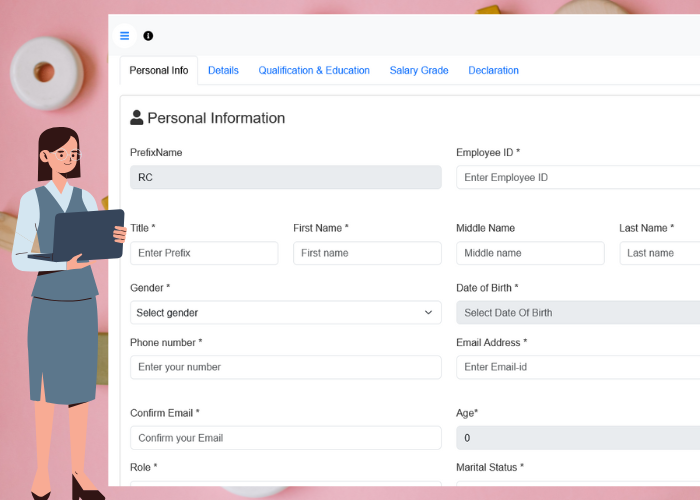
Task: Open the Details tab
Action: coord(223,71)
